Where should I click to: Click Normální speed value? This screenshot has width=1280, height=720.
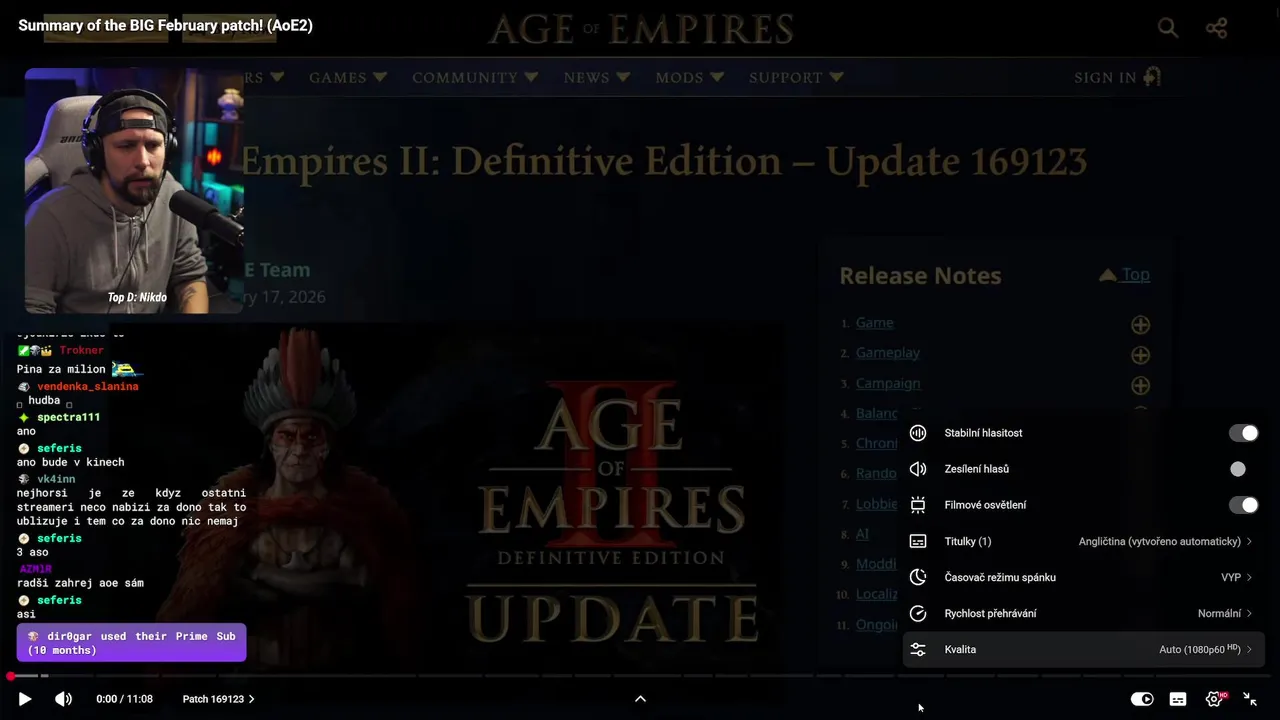click(1219, 613)
